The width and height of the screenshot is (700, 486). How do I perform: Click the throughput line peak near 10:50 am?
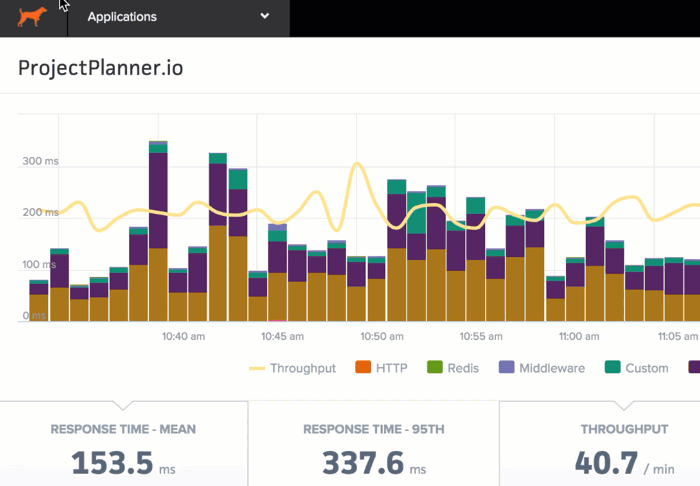coord(357,165)
